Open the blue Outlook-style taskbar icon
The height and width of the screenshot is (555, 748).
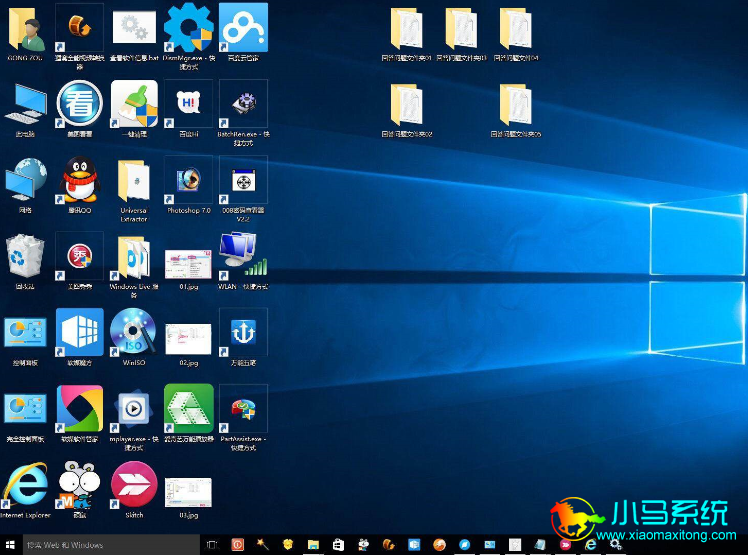click(414, 545)
